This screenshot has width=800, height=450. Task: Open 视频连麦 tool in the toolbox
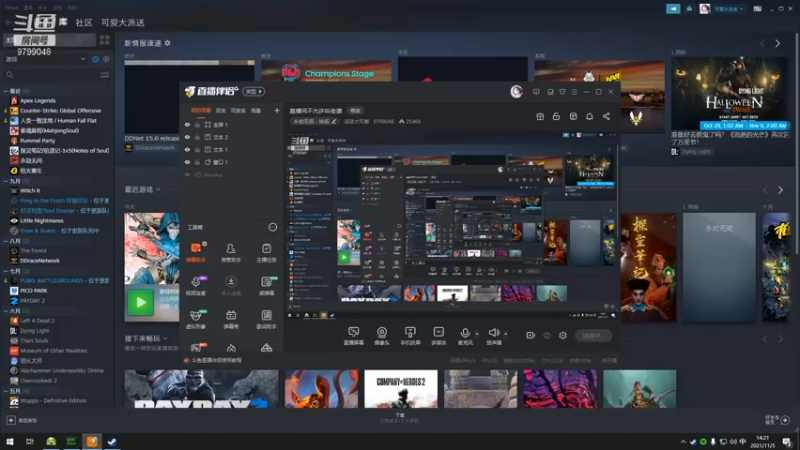[196, 285]
